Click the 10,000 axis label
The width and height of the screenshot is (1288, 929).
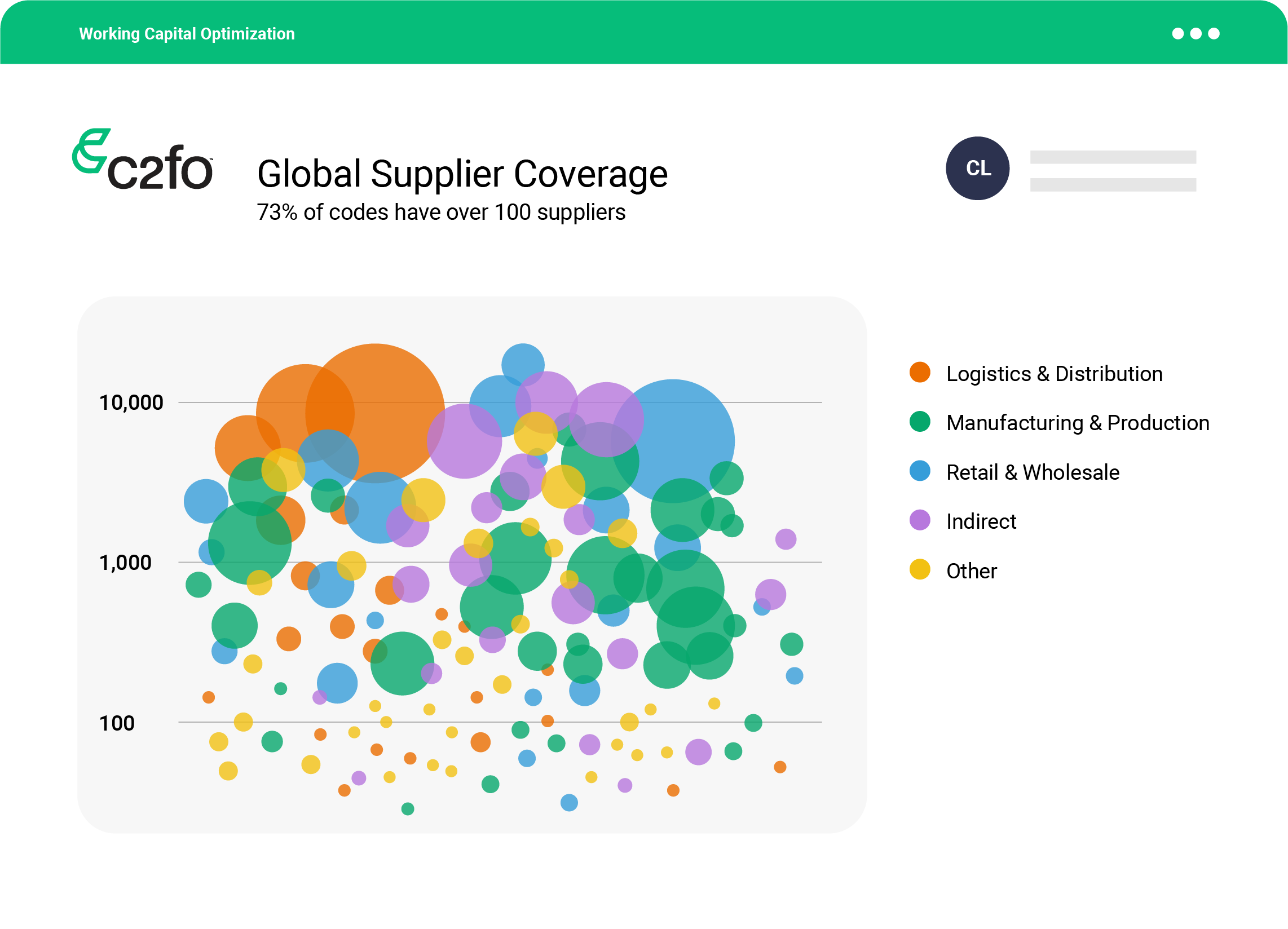(x=131, y=402)
